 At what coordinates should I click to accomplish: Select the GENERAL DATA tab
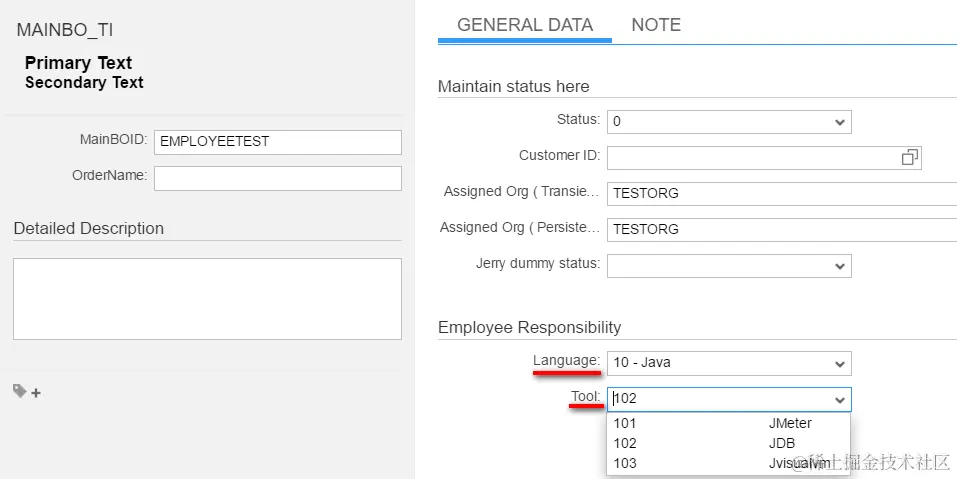coord(525,26)
